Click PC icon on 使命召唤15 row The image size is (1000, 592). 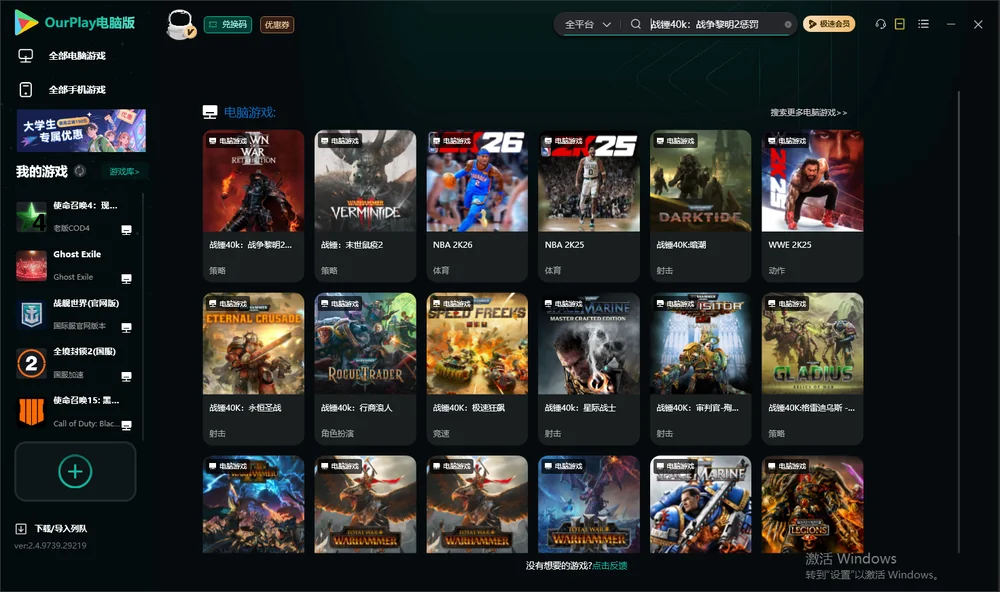(126, 426)
